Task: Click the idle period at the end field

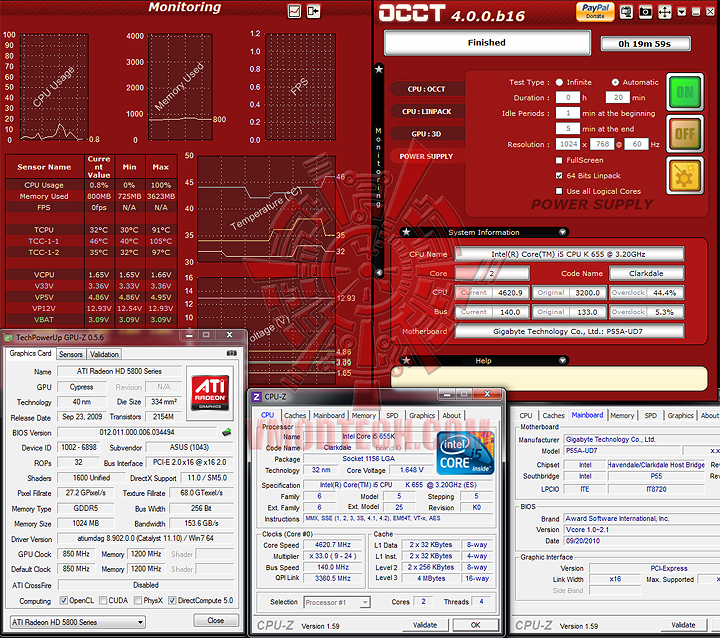Action: 568,129
